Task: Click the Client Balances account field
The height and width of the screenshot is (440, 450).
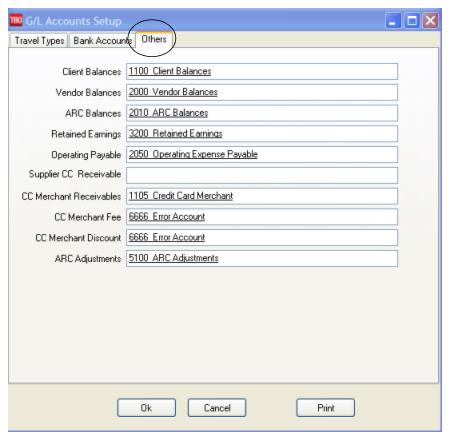Action: 262,71
